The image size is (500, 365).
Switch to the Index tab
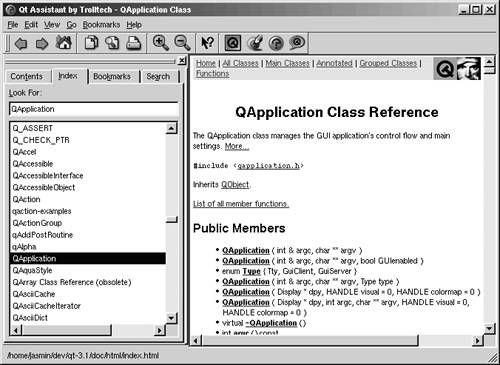pos(68,76)
